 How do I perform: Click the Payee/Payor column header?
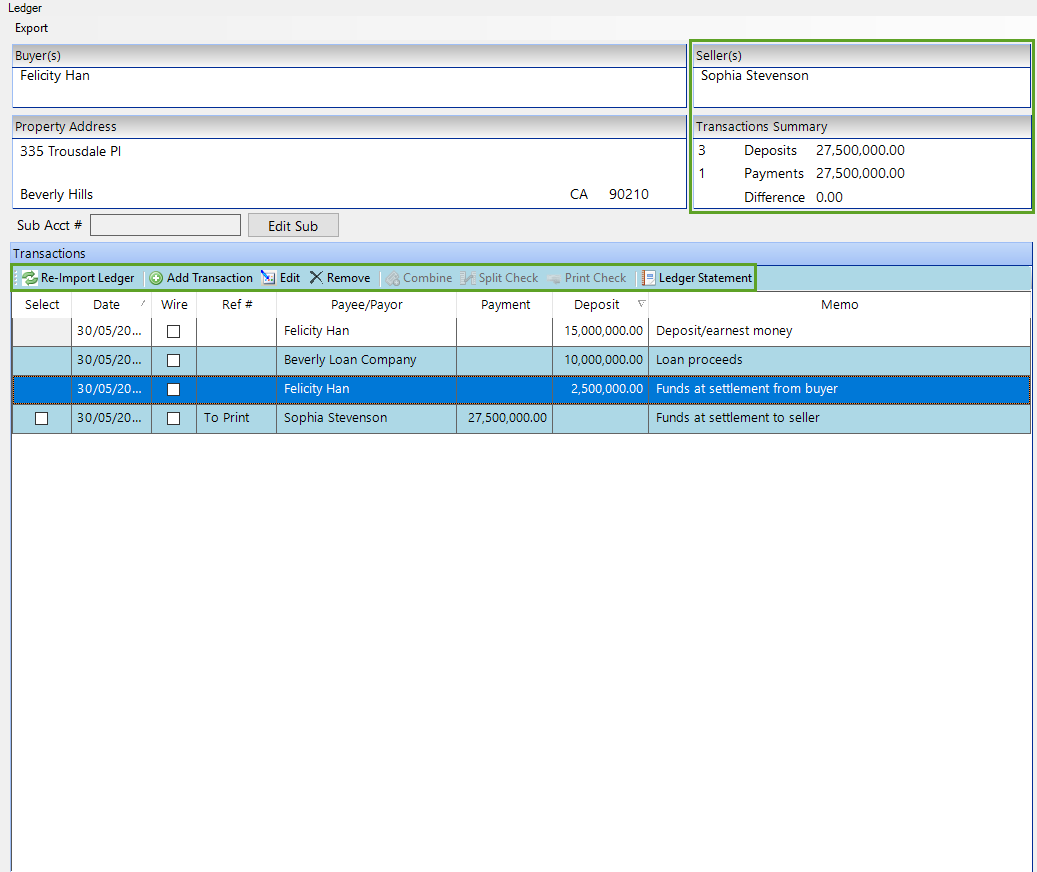366,305
